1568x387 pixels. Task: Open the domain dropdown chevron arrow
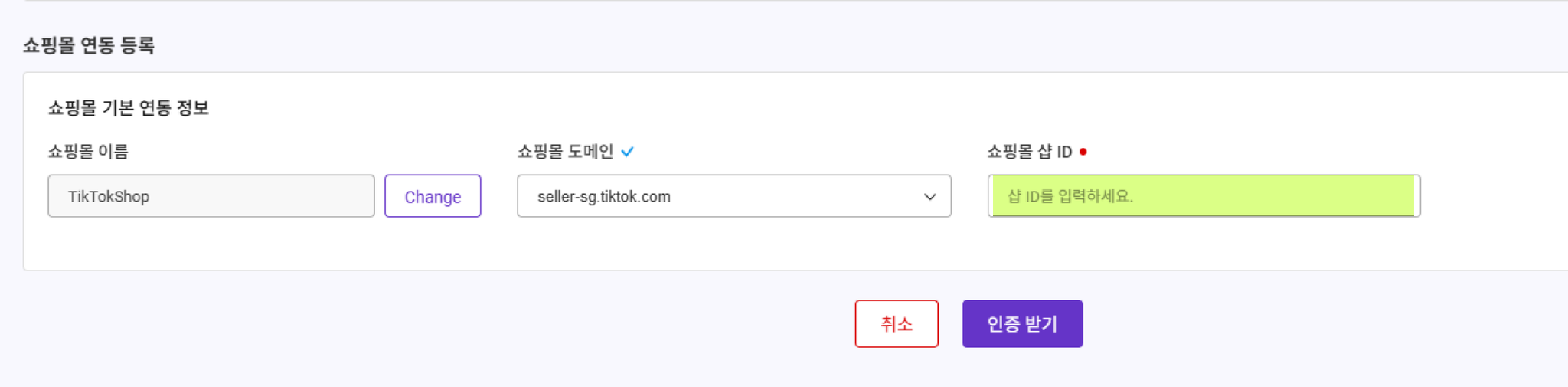coord(929,197)
